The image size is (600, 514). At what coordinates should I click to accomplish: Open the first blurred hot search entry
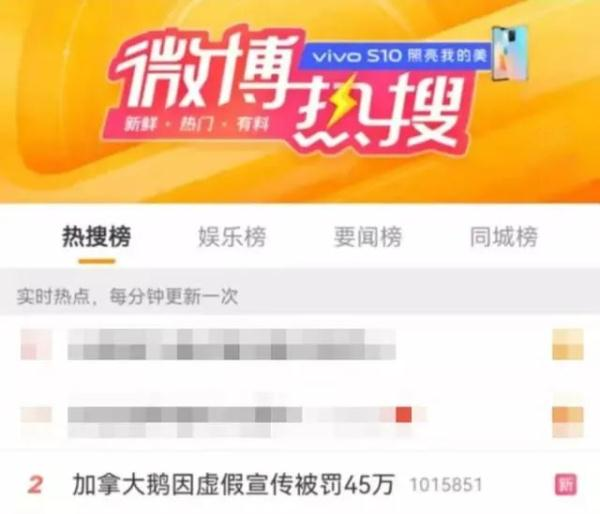(232, 344)
